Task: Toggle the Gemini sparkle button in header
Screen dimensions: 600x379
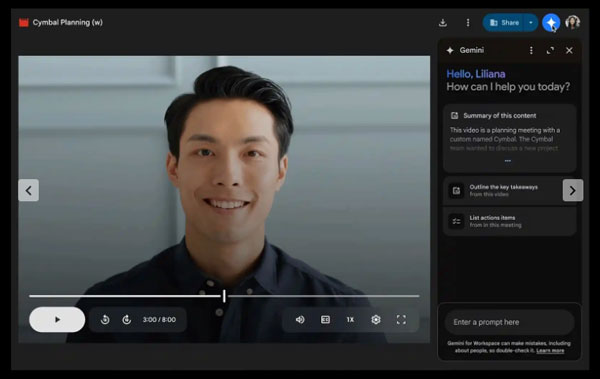Action: (551, 23)
